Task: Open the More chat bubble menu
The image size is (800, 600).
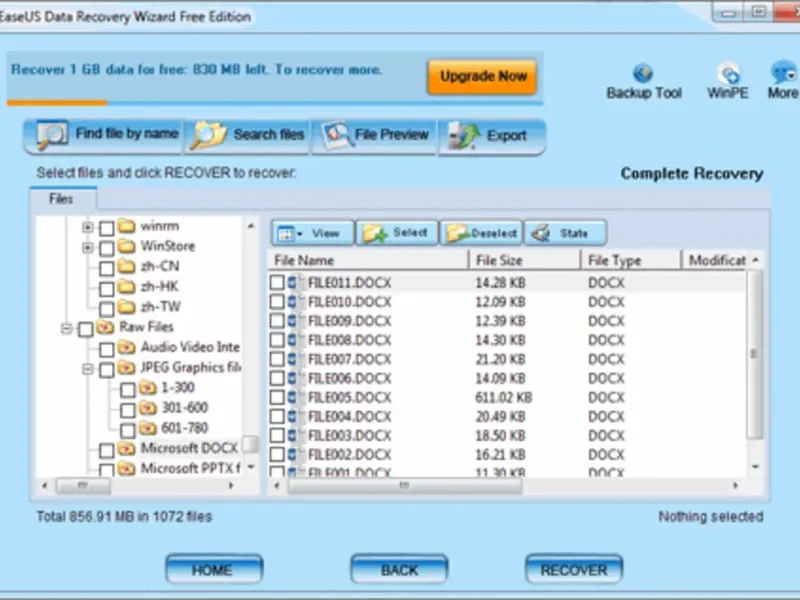Action: pos(783,73)
